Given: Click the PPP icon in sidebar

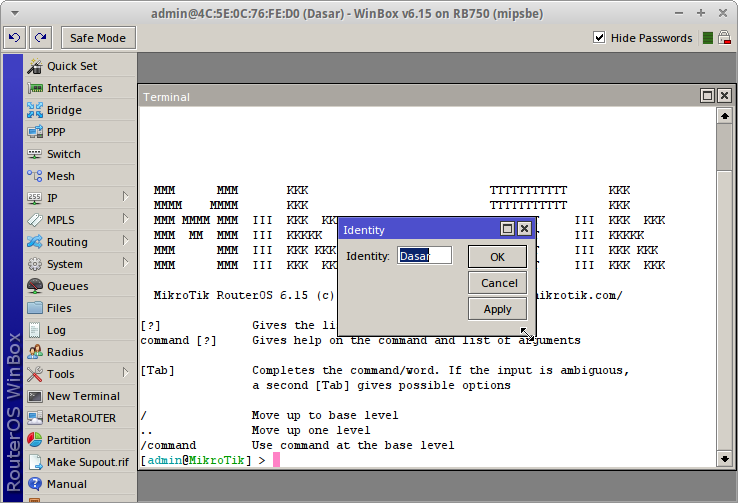Looking at the screenshot, I should click(x=34, y=132).
